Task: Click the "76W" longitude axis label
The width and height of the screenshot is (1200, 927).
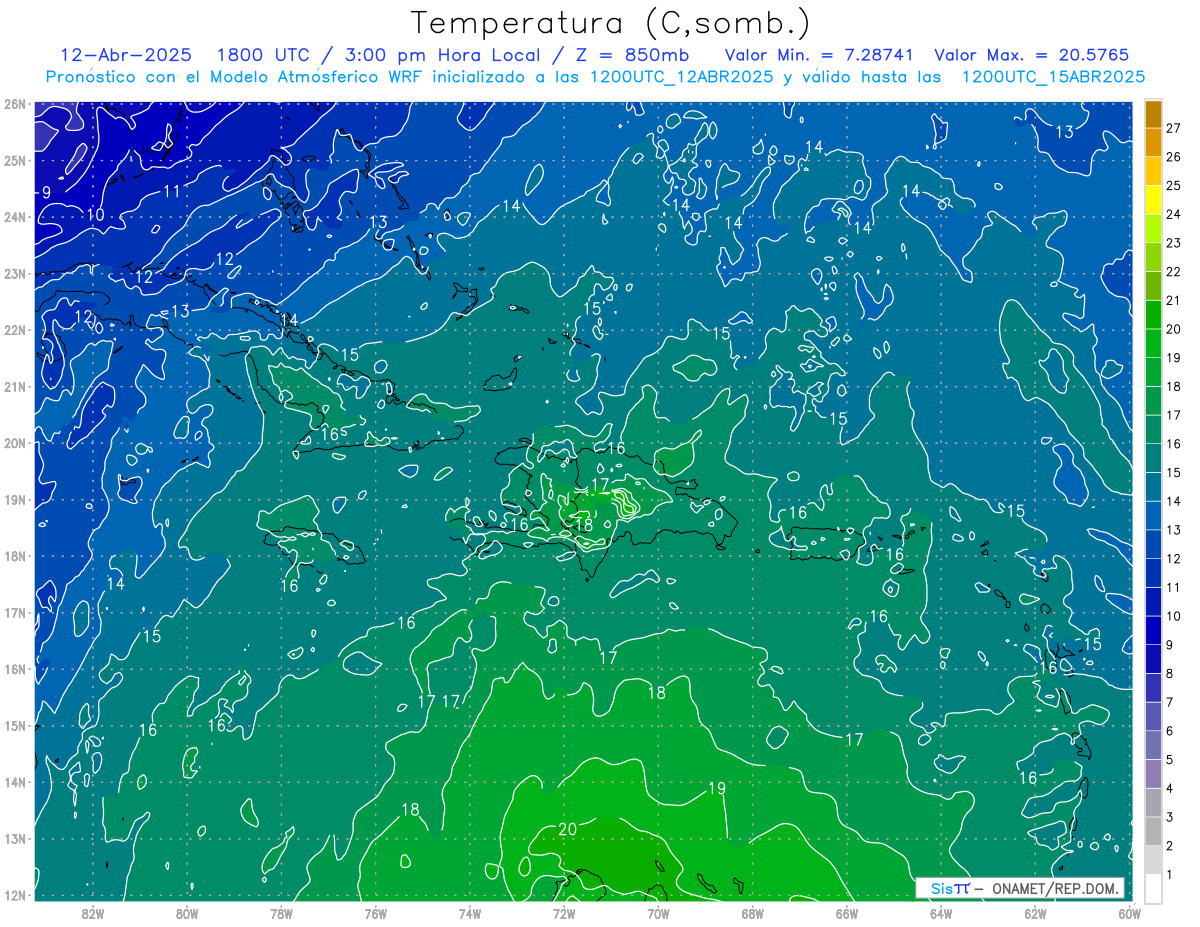Action: tap(376, 913)
